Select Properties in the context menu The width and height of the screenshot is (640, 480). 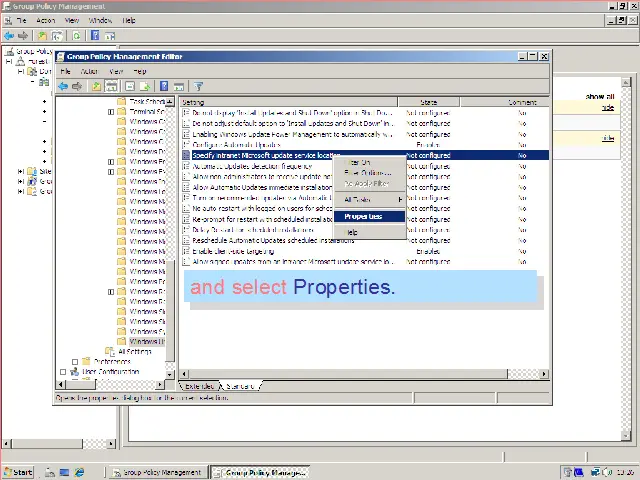point(369,216)
